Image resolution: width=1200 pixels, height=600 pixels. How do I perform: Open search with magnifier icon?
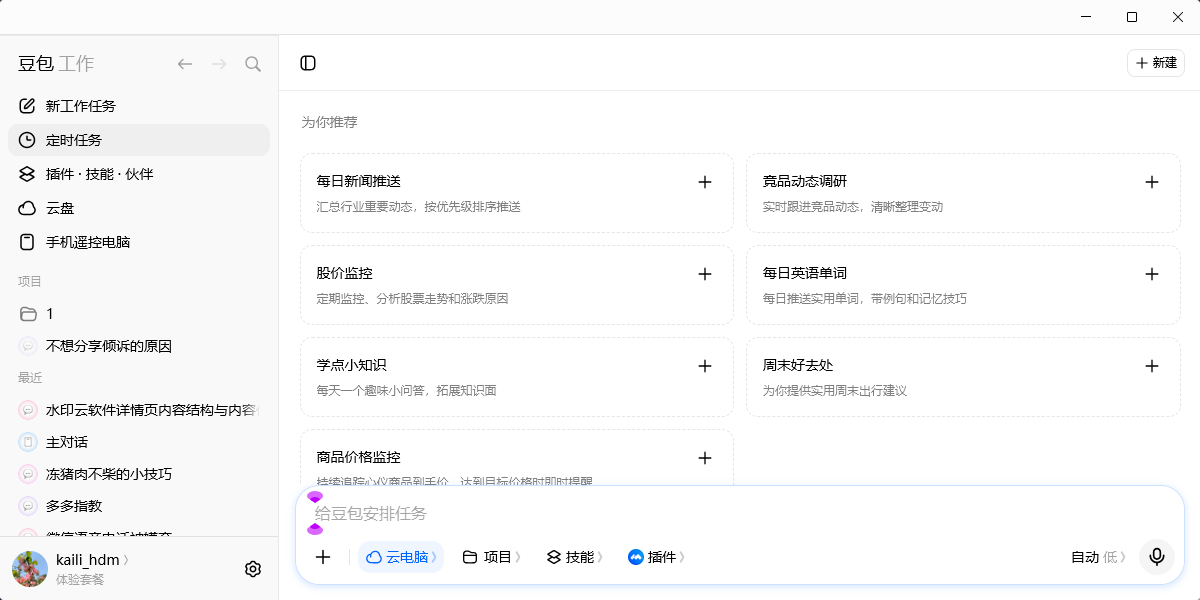pos(253,64)
